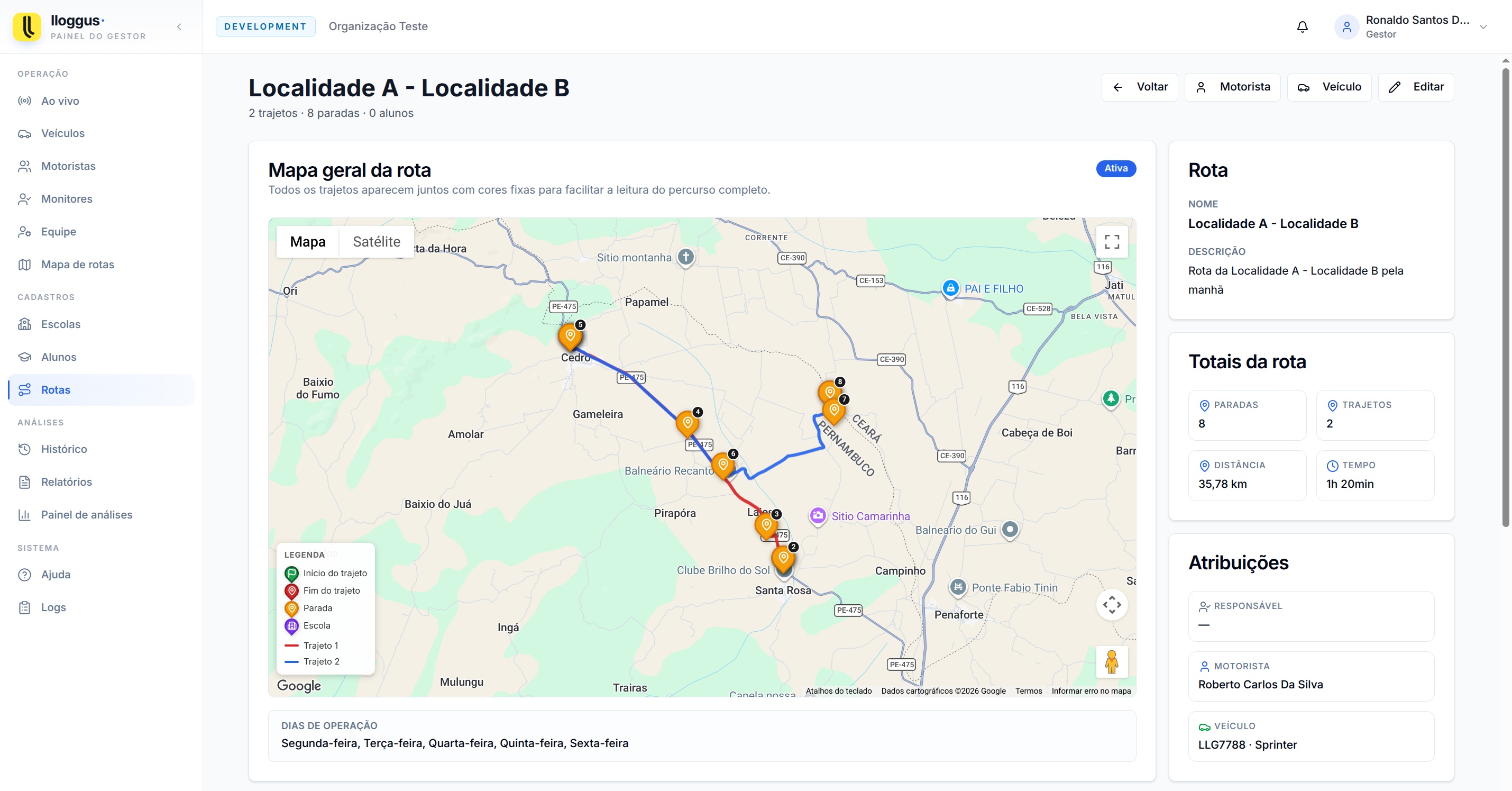The height and width of the screenshot is (791, 1512).
Task: Collapse the sidebar with the chevron
Action: click(179, 27)
